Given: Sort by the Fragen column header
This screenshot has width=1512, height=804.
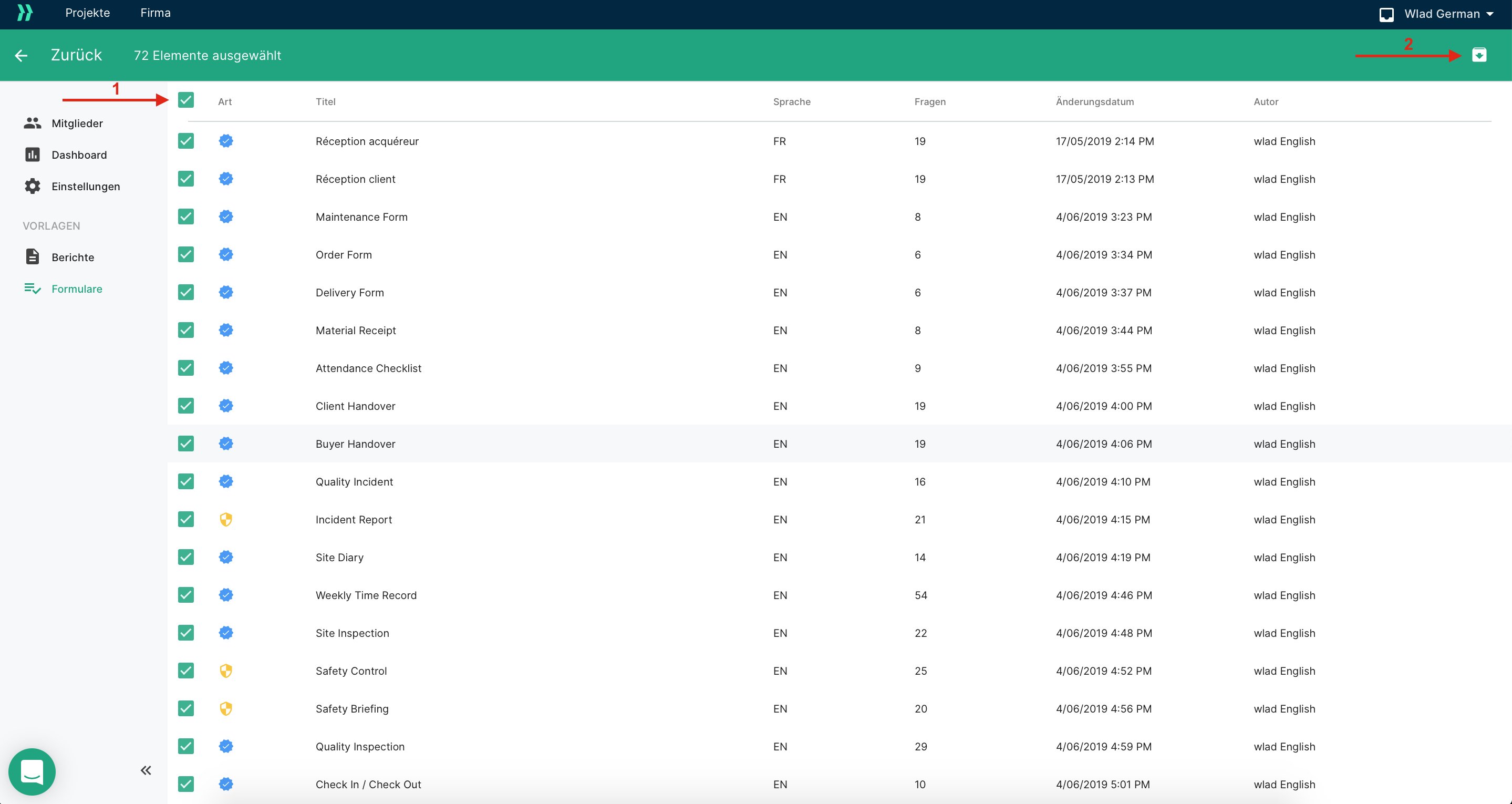Looking at the screenshot, I should click(930, 101).
